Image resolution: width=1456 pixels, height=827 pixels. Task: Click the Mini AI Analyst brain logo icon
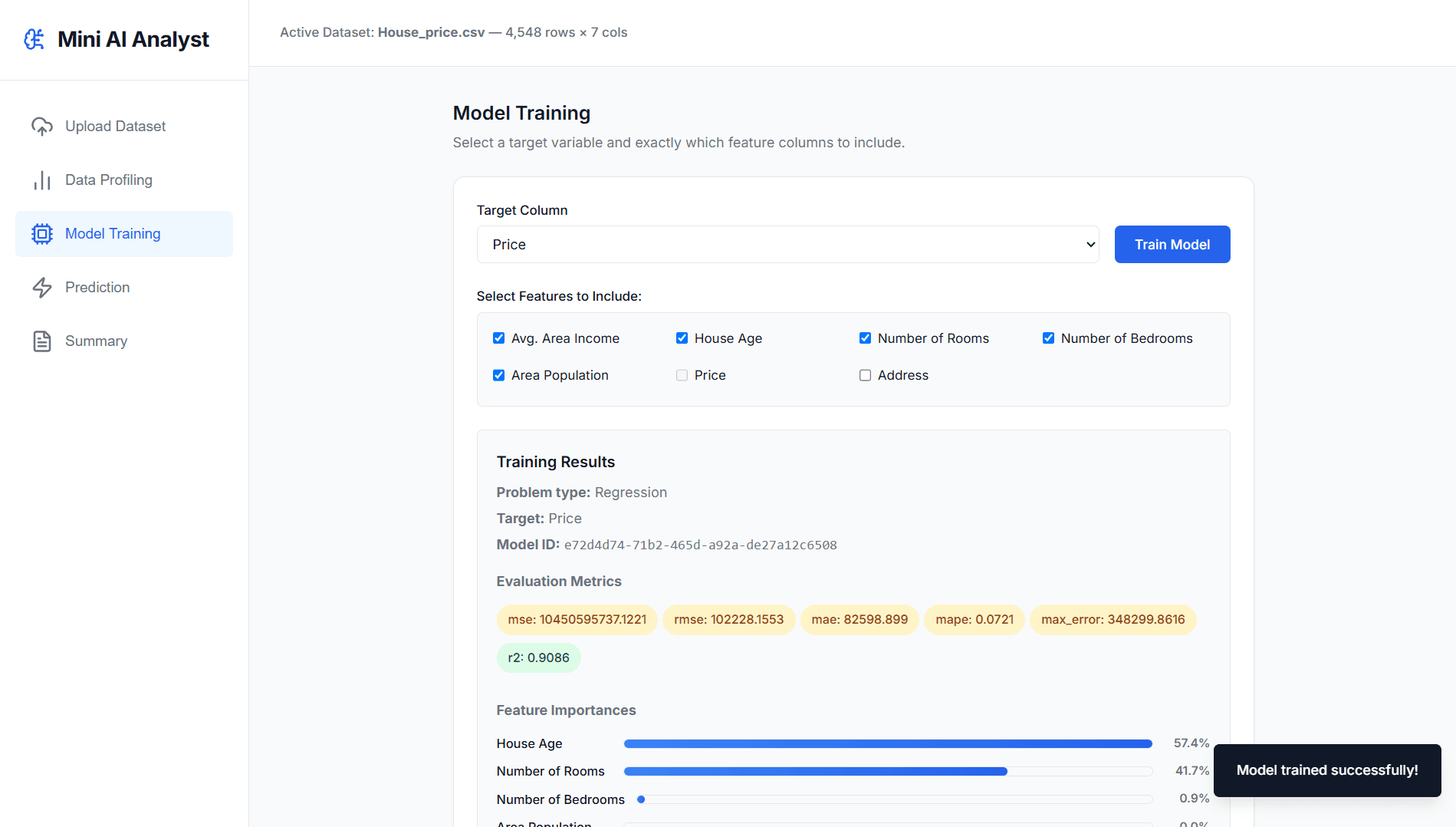click(x=35, y=39)
